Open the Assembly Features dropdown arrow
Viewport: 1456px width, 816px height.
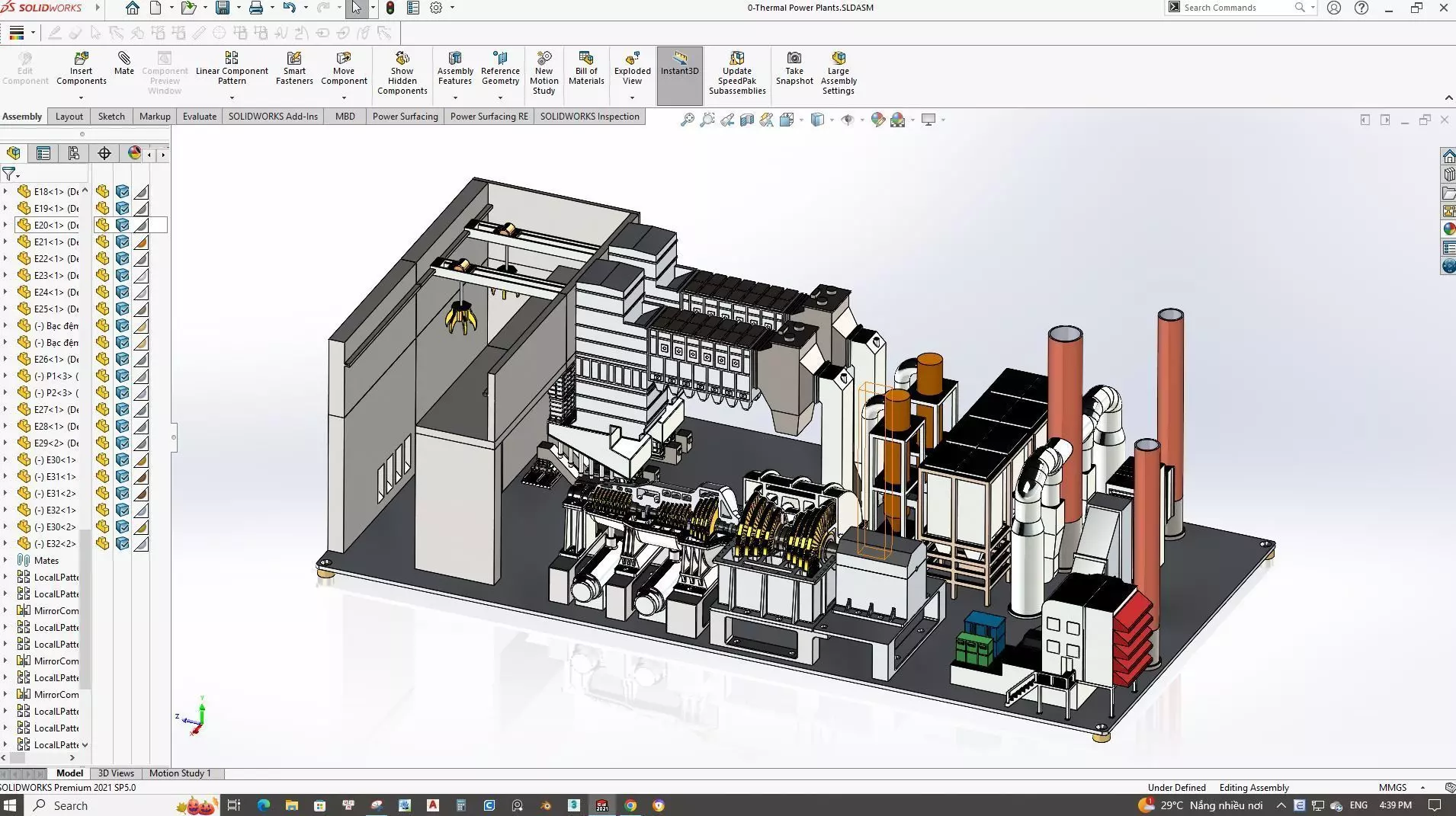(455, 98)
